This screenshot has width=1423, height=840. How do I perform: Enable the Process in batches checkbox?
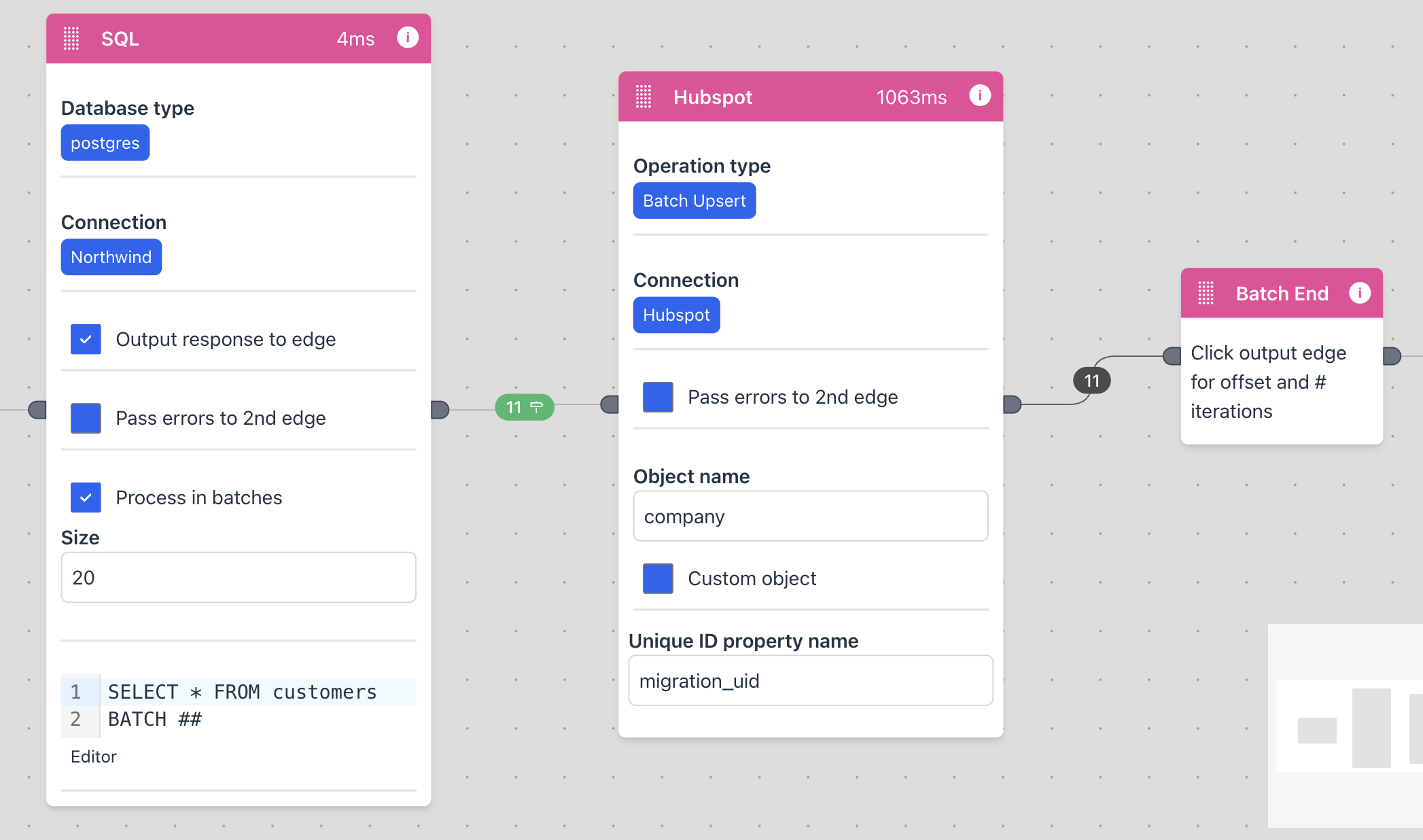pos(86,497)
